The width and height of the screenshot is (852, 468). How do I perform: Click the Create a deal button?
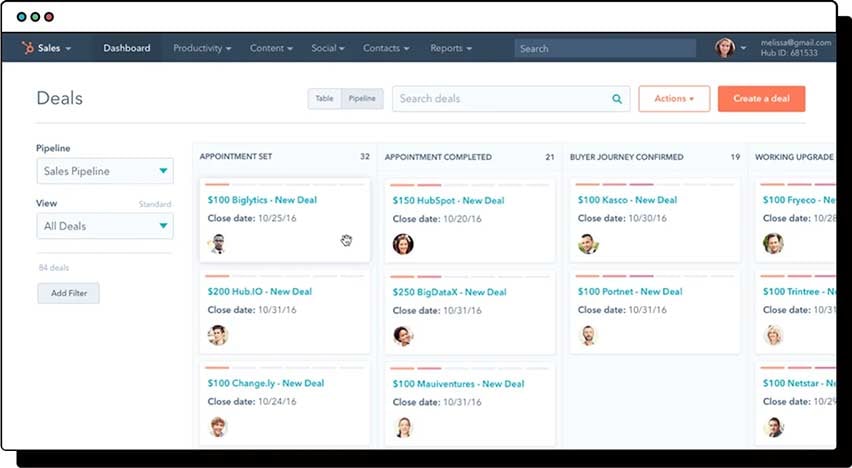click(x=761, y=99)
